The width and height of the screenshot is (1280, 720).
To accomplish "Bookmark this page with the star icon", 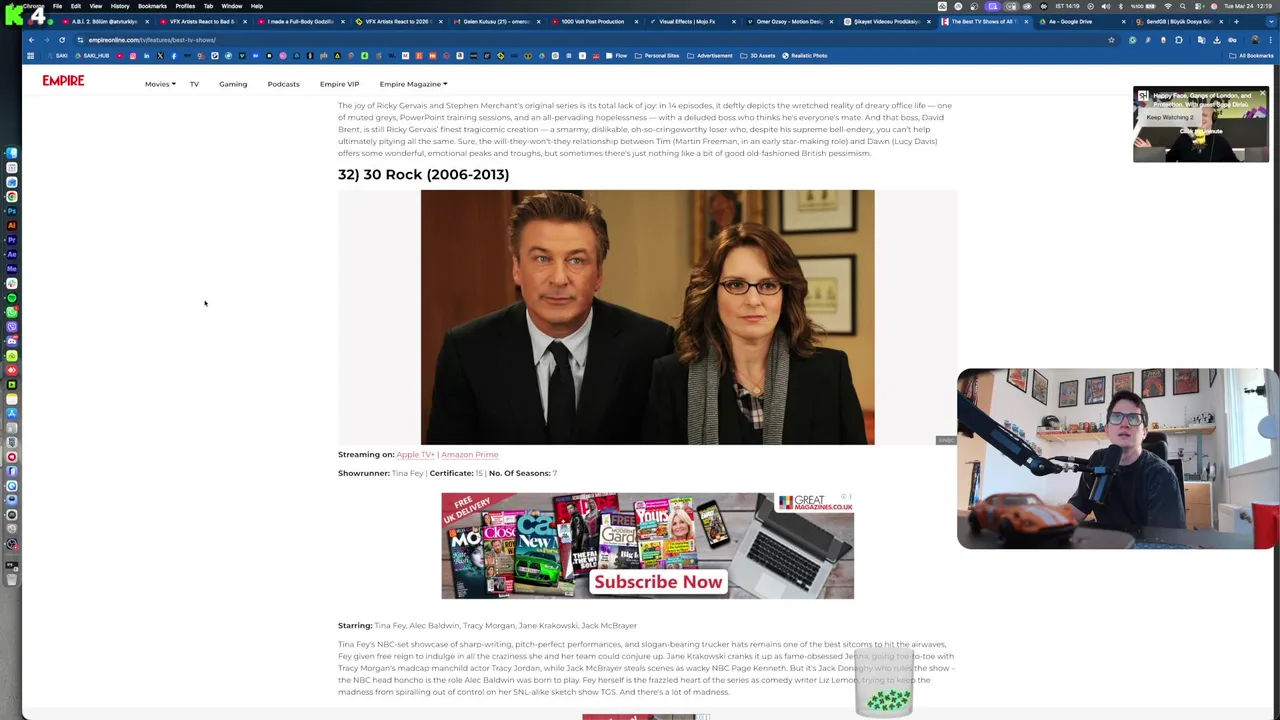I will point(1111,40).
